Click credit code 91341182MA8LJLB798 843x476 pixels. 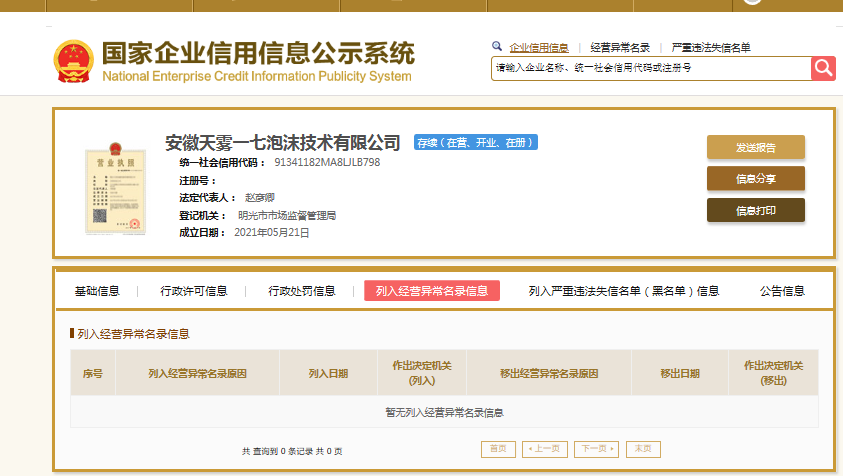(x=327, y=162)
